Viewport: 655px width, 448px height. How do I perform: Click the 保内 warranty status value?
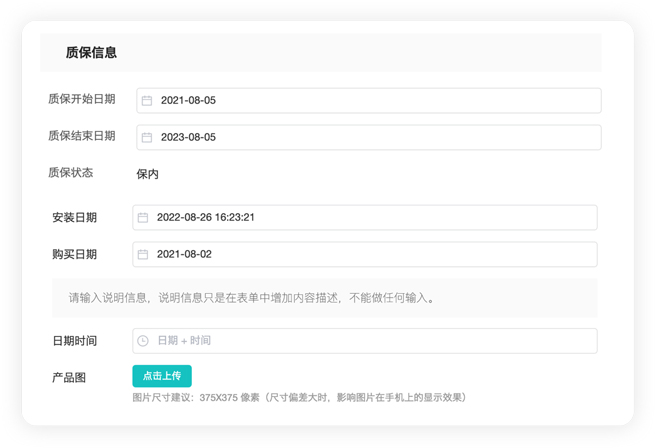[147, 174]
